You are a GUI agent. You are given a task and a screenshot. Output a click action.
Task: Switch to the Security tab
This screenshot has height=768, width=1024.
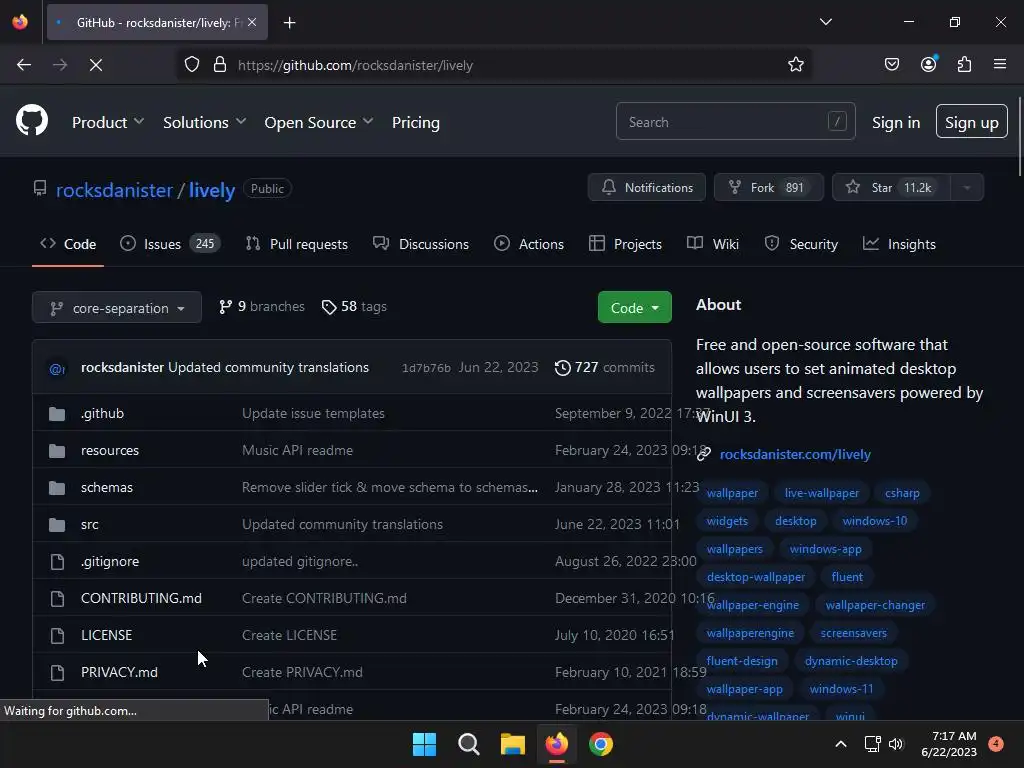point(801,244)
